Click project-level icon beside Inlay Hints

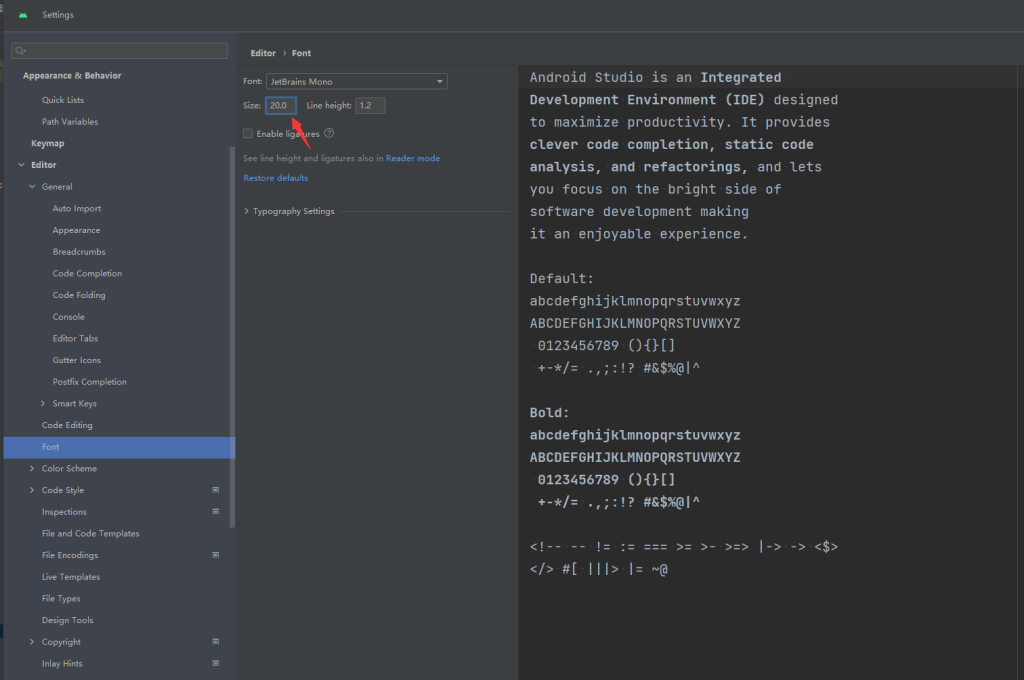click(x=216, y=663)
